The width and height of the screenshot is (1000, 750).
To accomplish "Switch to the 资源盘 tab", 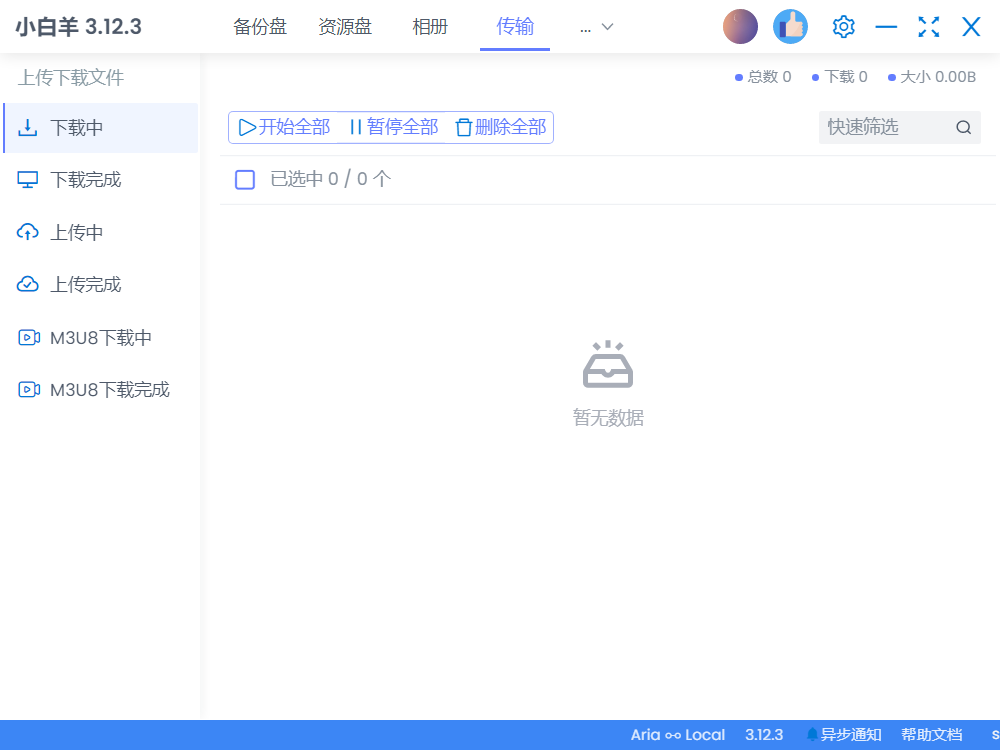I will coord(345,27).
